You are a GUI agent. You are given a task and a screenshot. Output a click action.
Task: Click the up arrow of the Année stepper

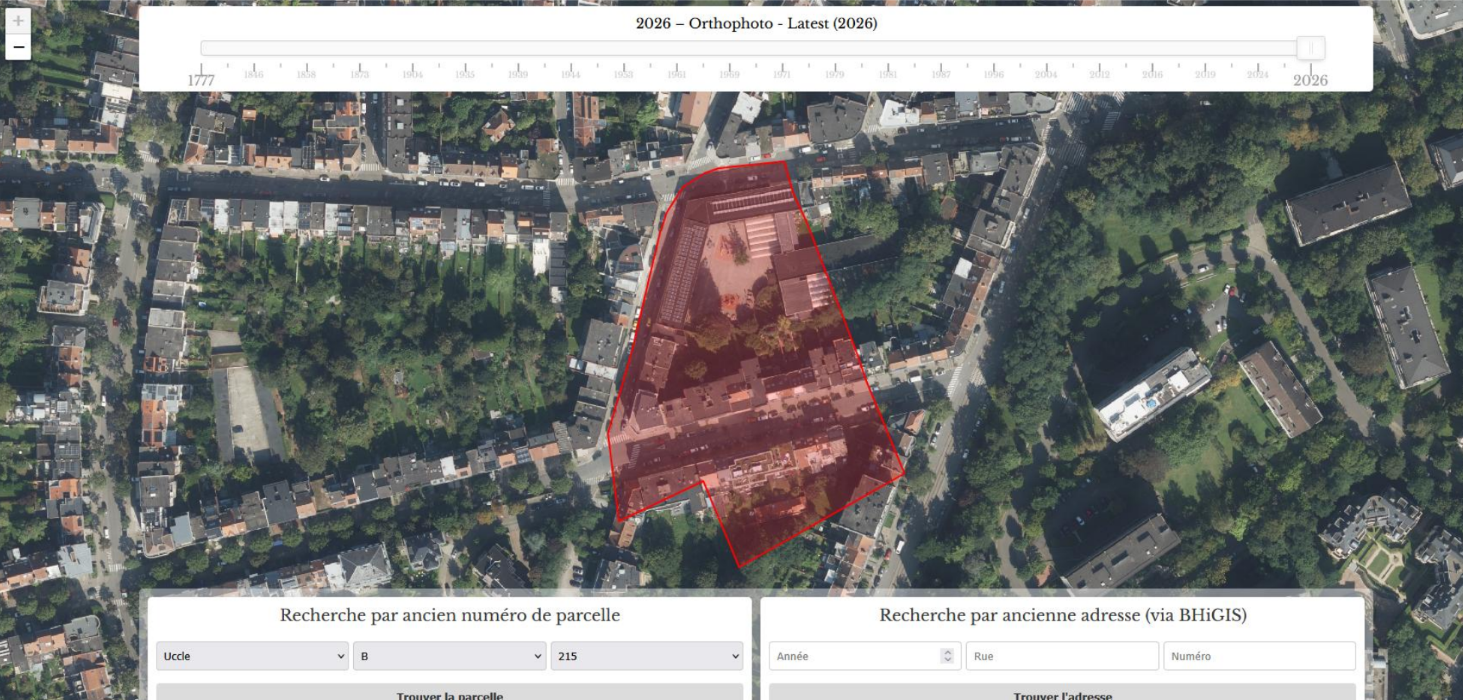[x=948, y=651]
